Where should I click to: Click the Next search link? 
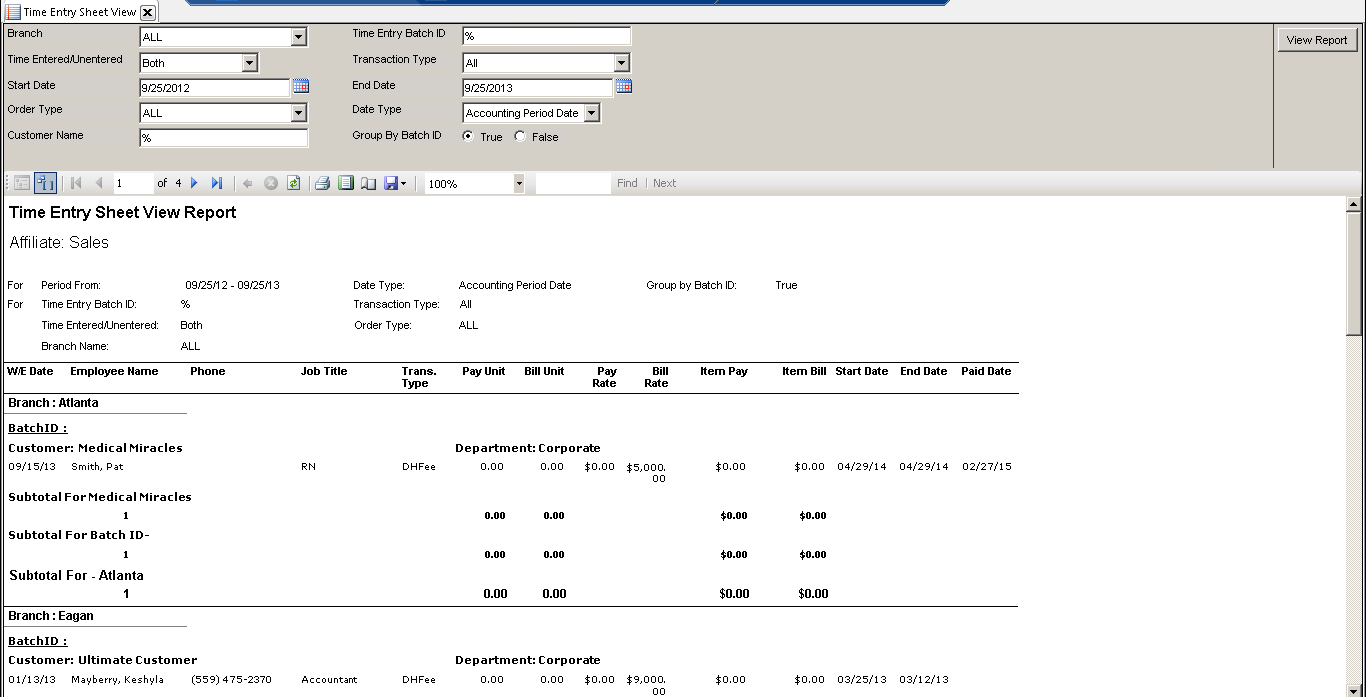click(664, 183)
